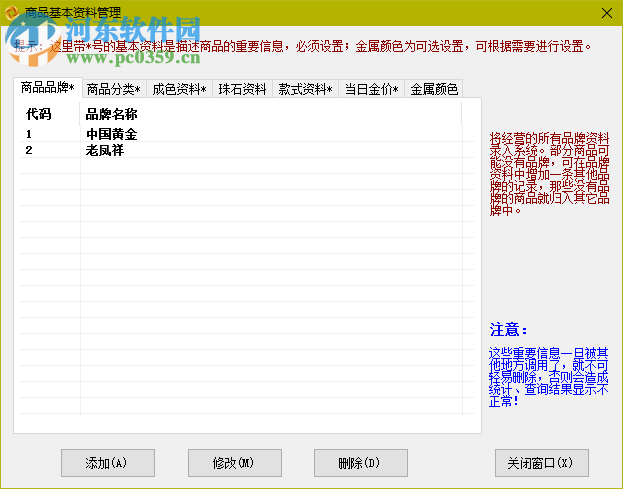Screen dimensions: 623x489
Task: Open the 款式资料* tab
Action: (x=305, y=89)
